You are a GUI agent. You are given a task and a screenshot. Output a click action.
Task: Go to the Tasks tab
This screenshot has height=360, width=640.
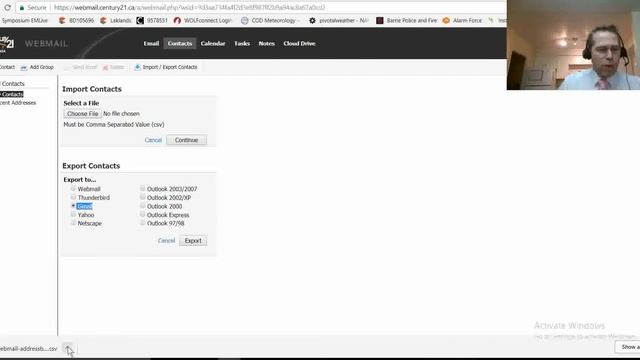[242, 43]
